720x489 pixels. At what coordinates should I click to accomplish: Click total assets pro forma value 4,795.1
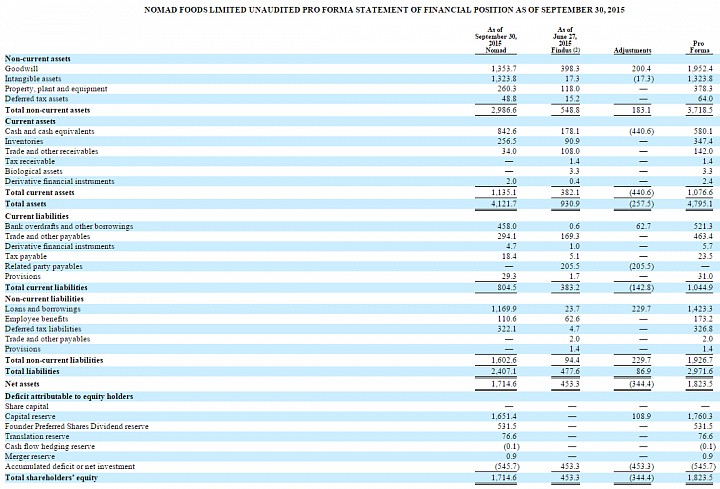click(x=700, y=204)
